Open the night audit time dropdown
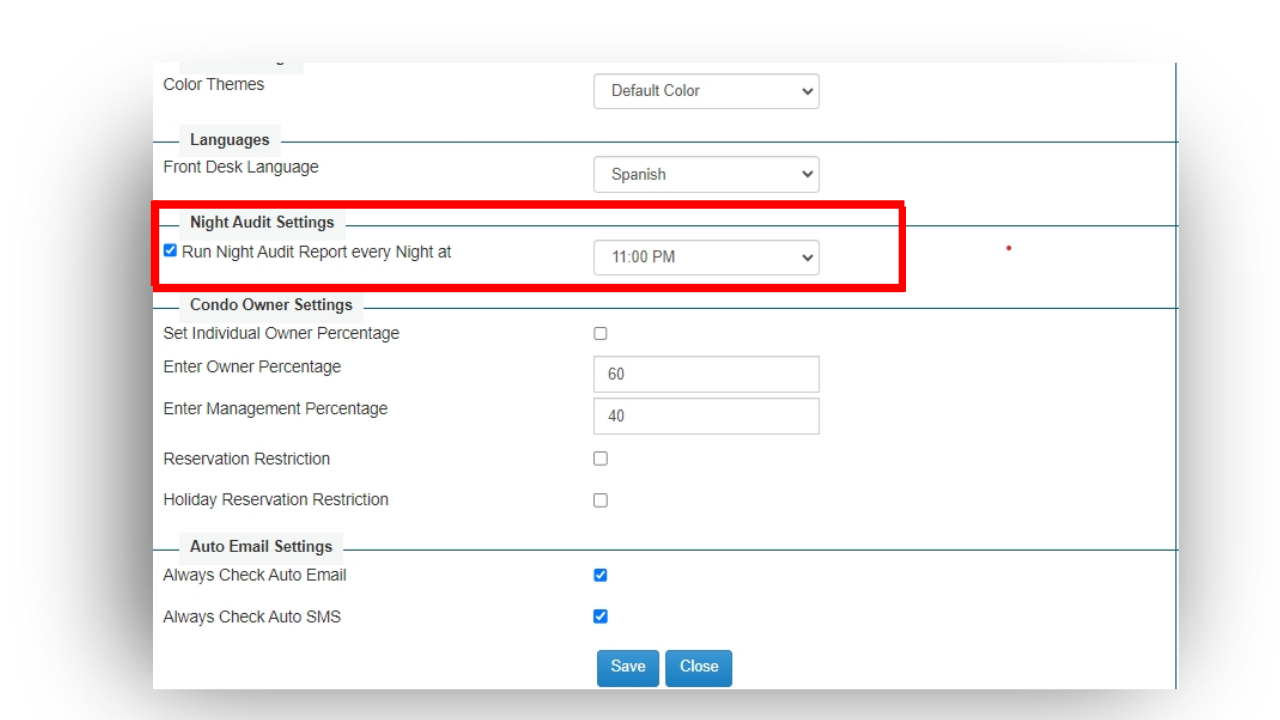Image resolution: width=1280 pixels, height=720 pixels. click(x=706, y=257)
